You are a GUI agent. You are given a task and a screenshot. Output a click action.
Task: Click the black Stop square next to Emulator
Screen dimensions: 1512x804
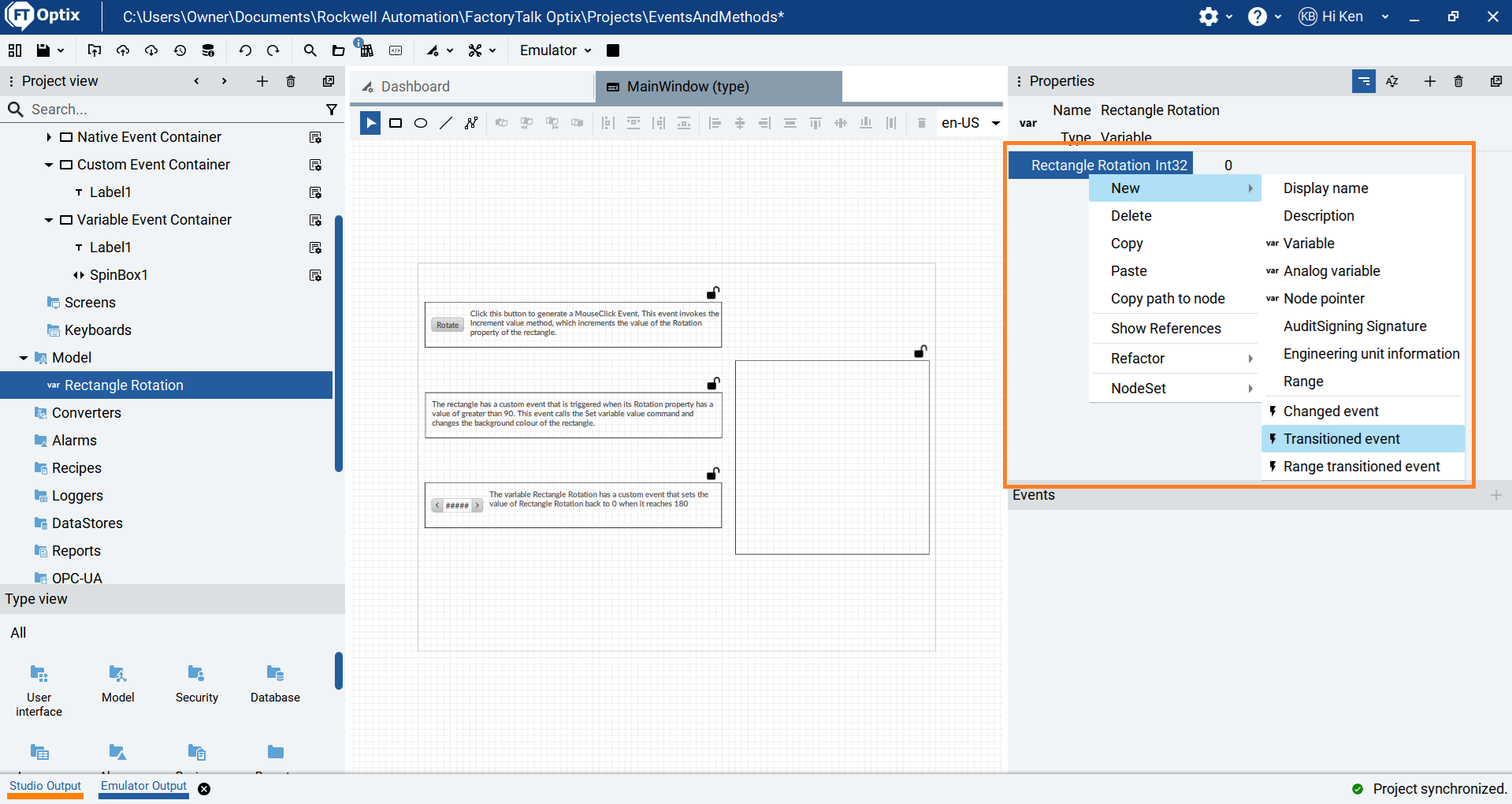point(613,50)
